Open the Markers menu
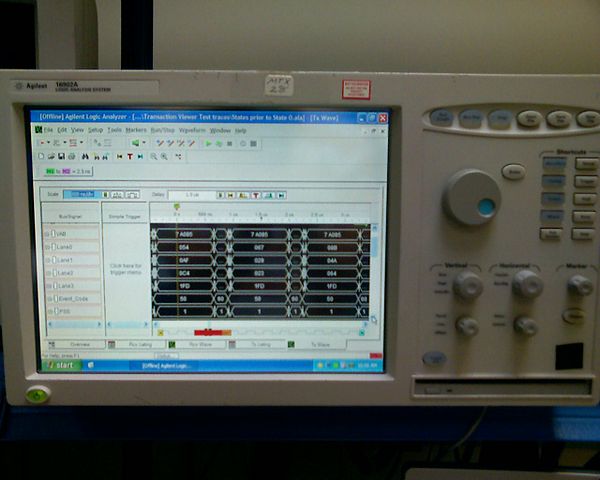 click(x=135, y=130)
